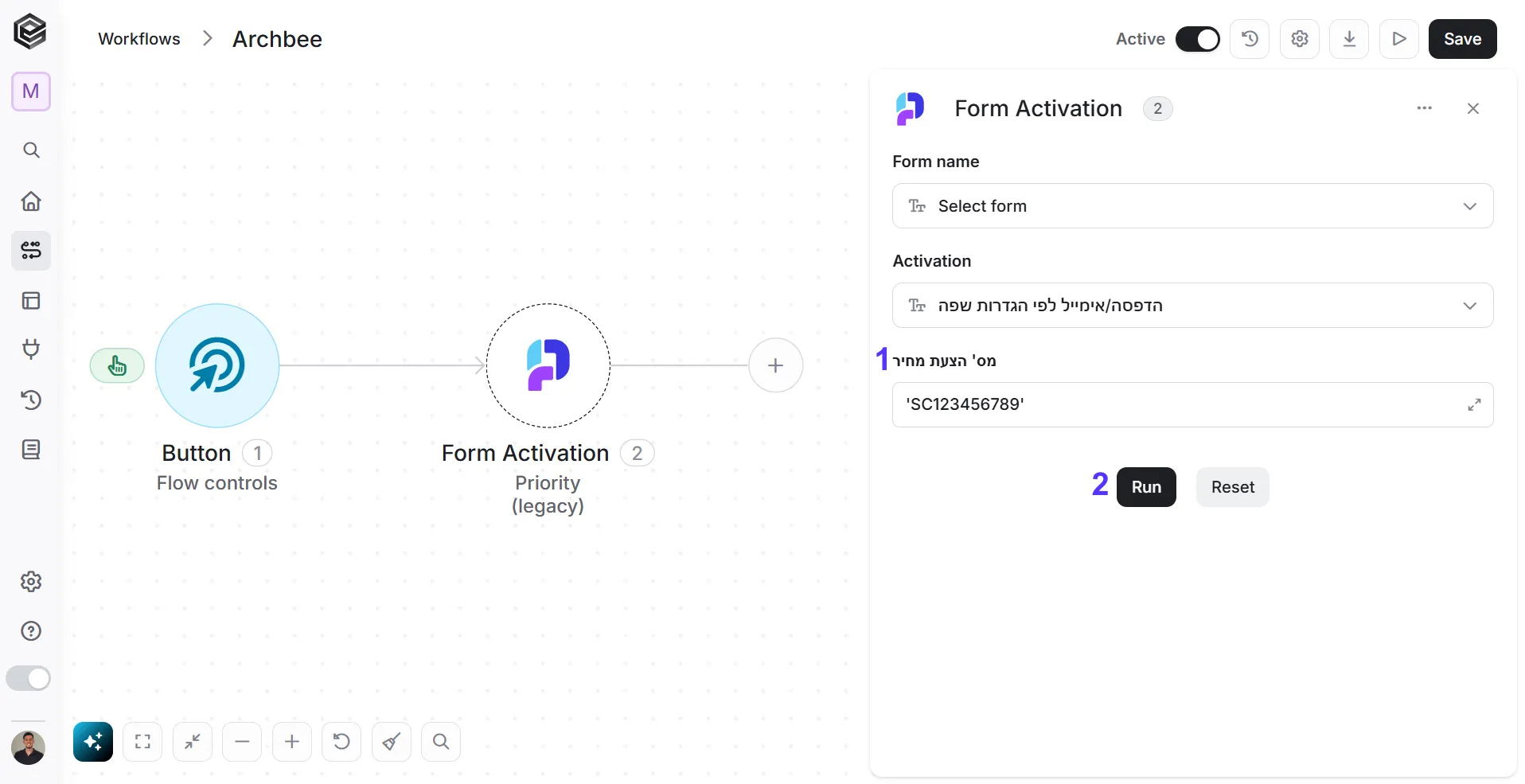Open the Activation dropdown
1525x784 pixels.
pyautogui.click(x=1192, y=306)
